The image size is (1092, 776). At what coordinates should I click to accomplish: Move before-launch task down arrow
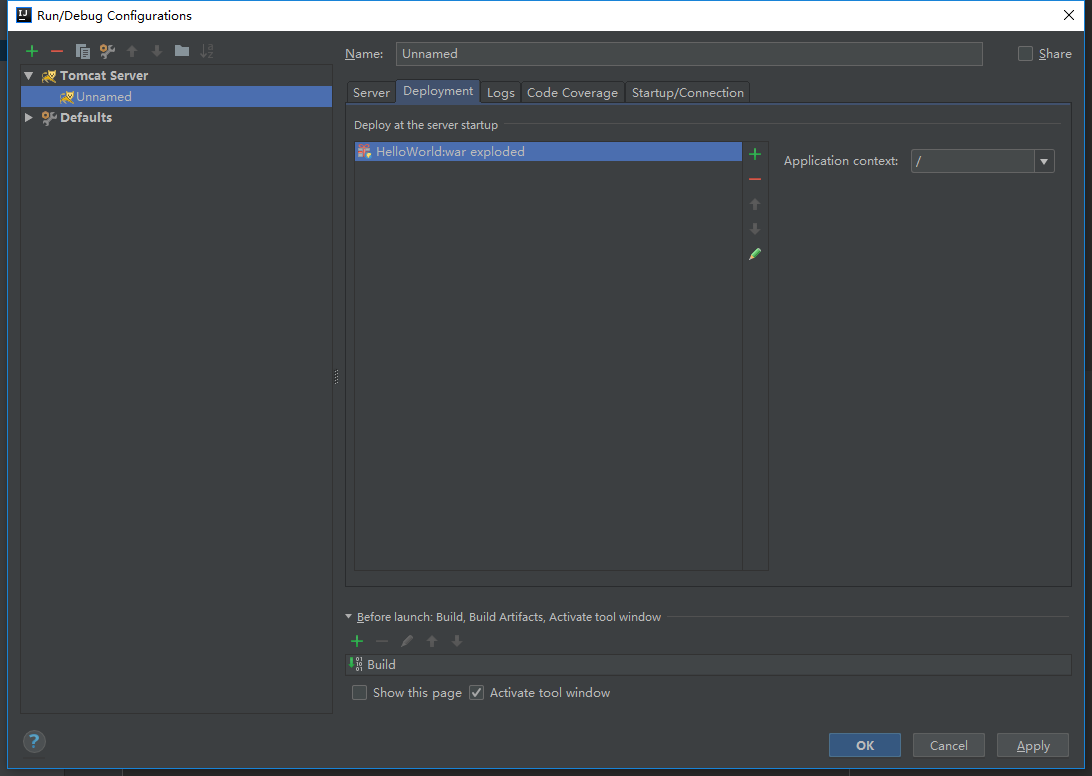click(x=457, y=641)
